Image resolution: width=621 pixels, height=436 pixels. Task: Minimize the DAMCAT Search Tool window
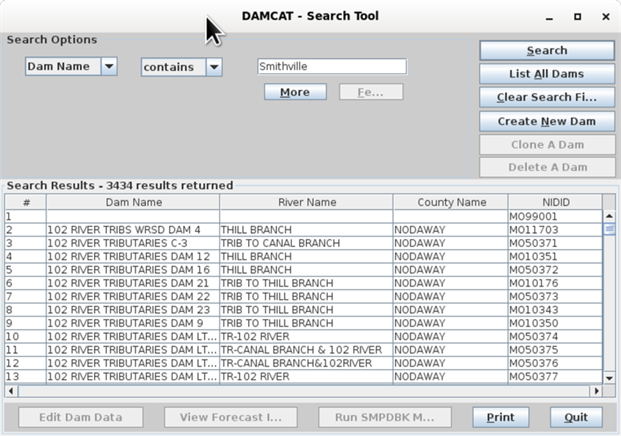click(549, 17)
